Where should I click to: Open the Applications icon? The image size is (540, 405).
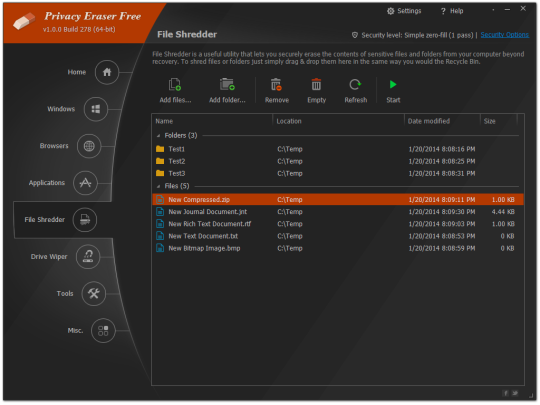coord(85,183)
